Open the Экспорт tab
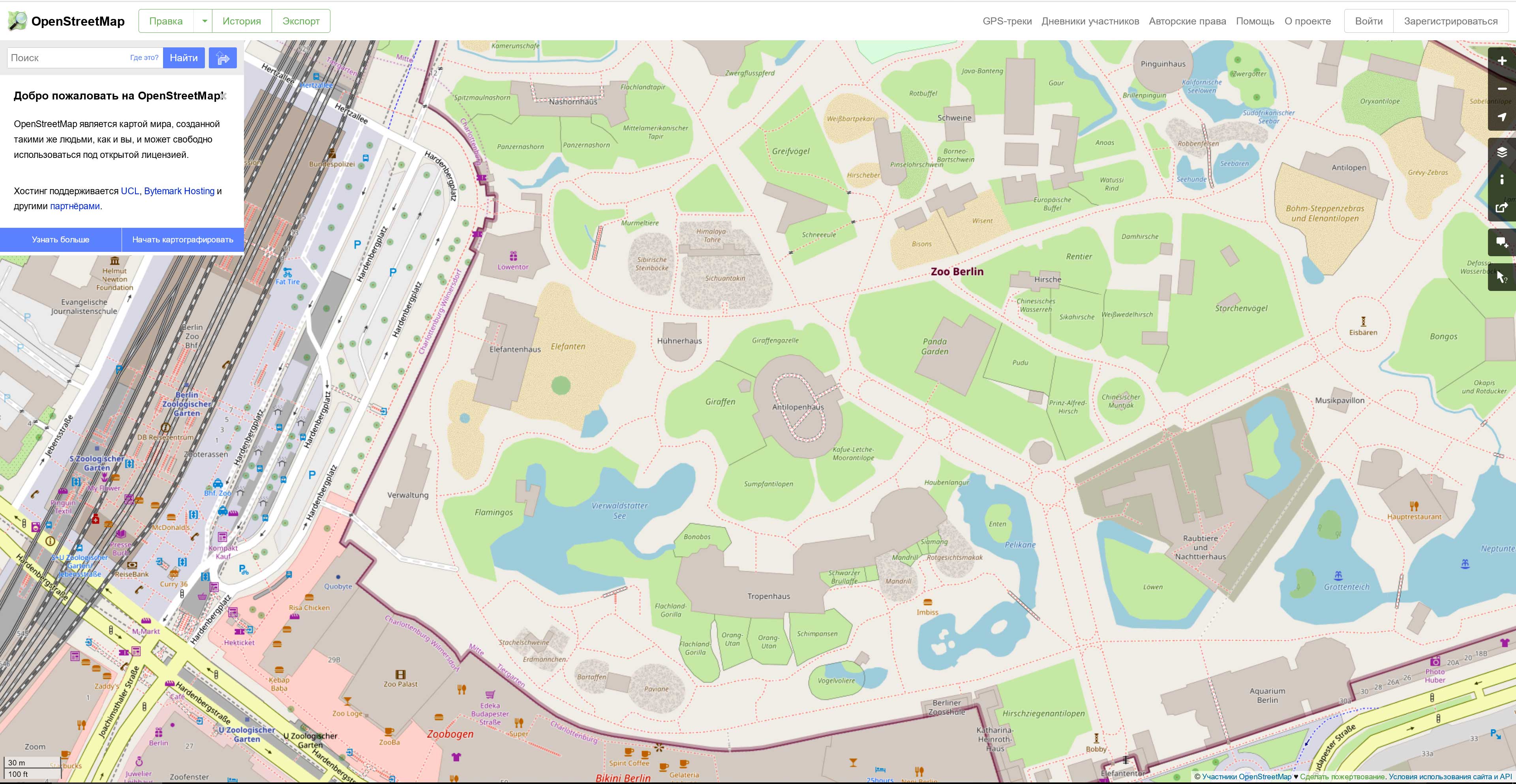The height and width of the screenshot is (784, 1516). [301, 21]
